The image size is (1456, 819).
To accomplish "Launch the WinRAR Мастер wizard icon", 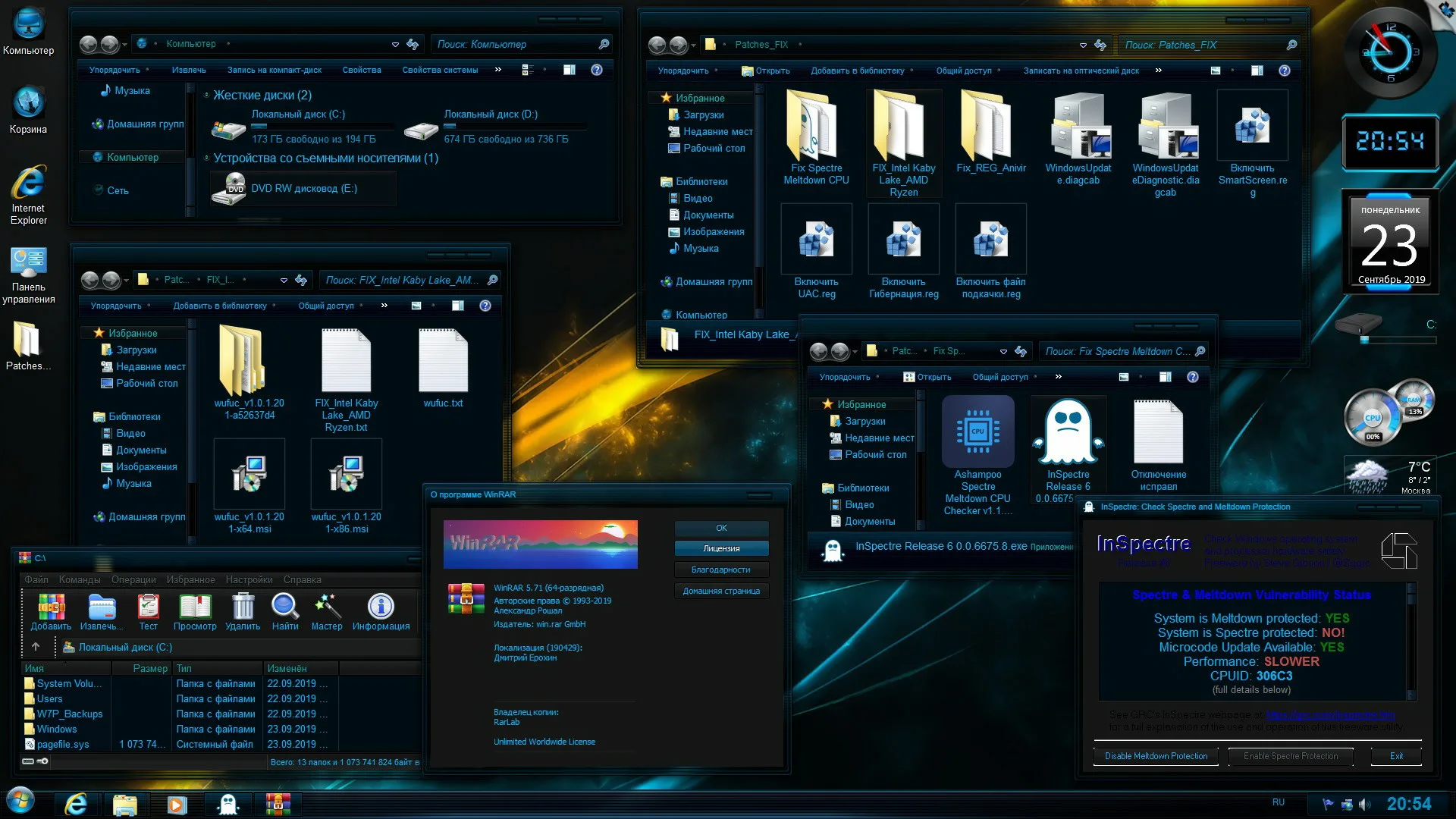I will tap(327, 611).
